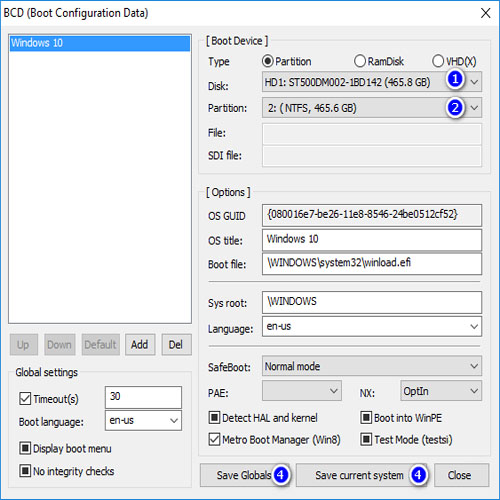
Task: Select the RamDisk boot device type
Action: pos(360,61)
